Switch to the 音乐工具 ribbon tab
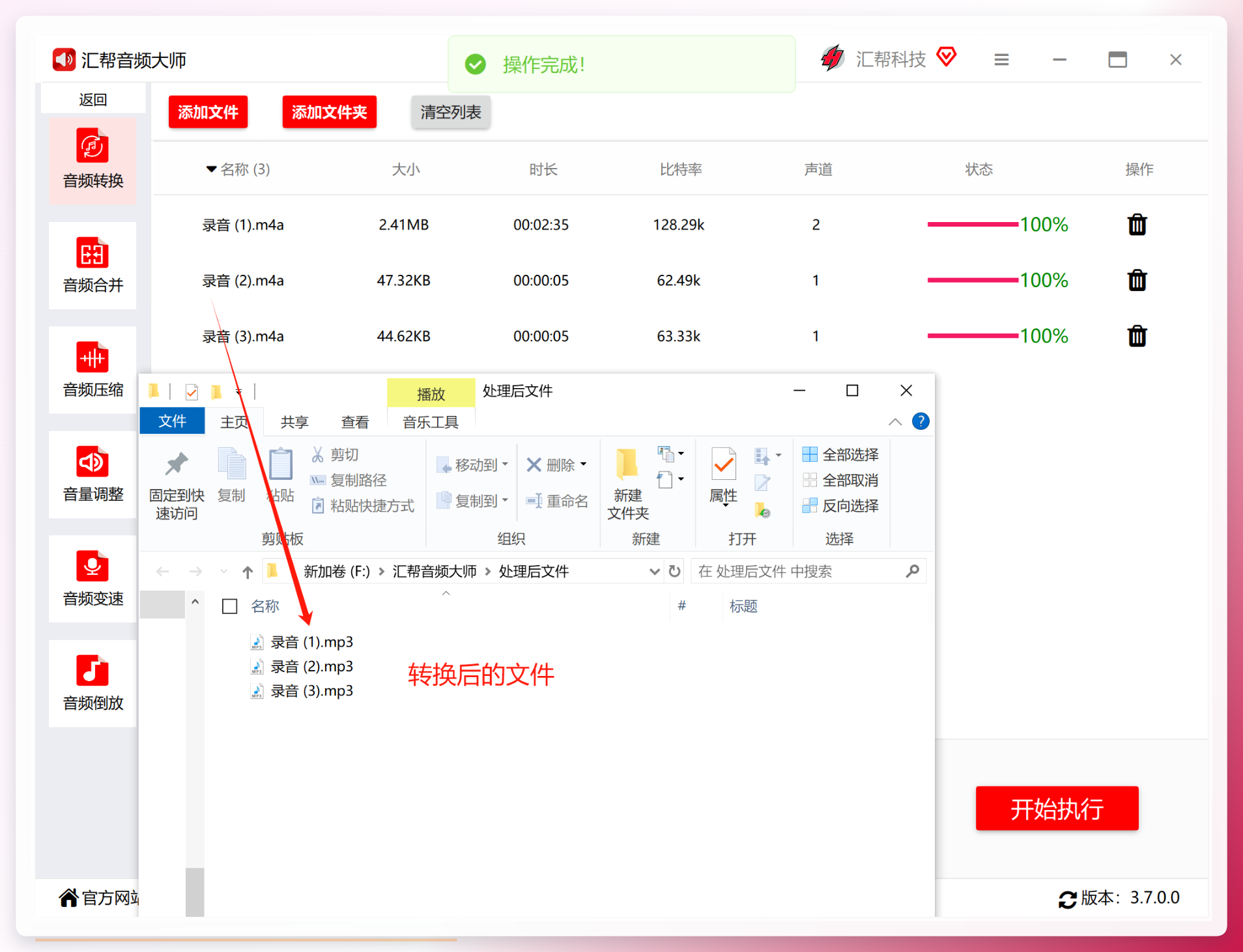 tap(431, 422)
